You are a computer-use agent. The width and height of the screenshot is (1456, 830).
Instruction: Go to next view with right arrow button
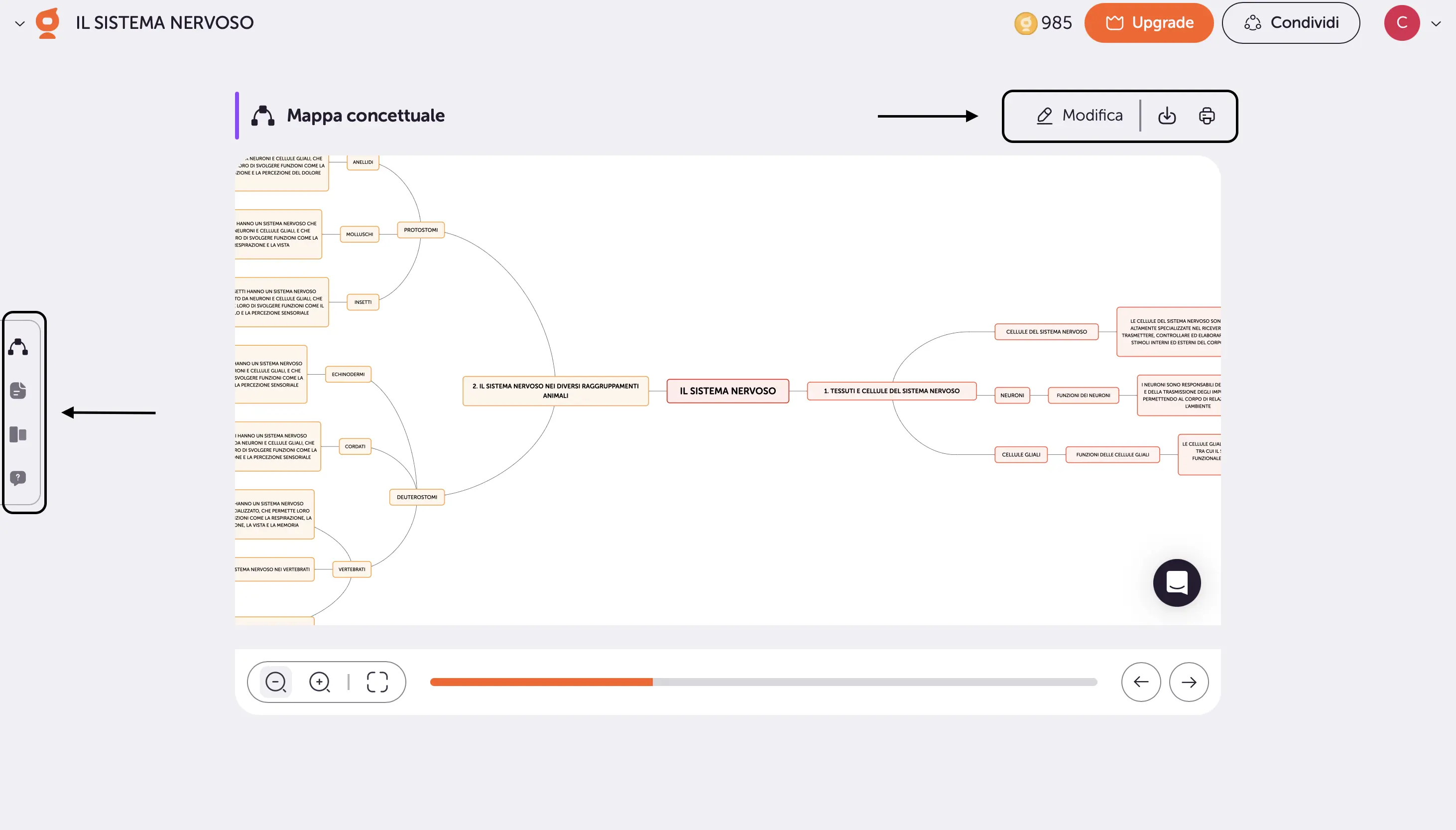point(1189,682)
